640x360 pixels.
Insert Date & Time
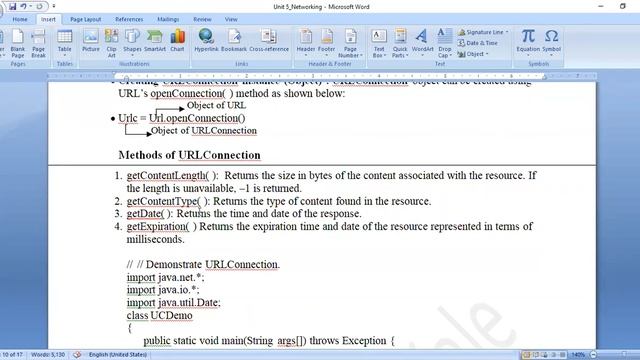[x=478, y=43]
